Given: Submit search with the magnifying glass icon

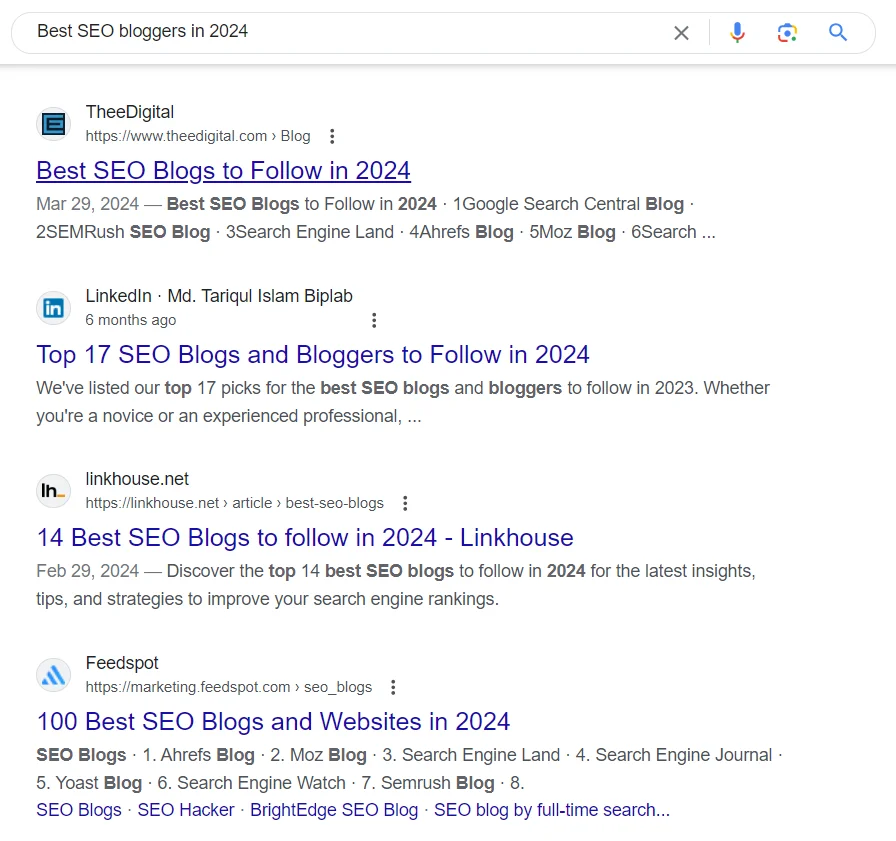Looking at the screenshot, I should coord(838,33).
